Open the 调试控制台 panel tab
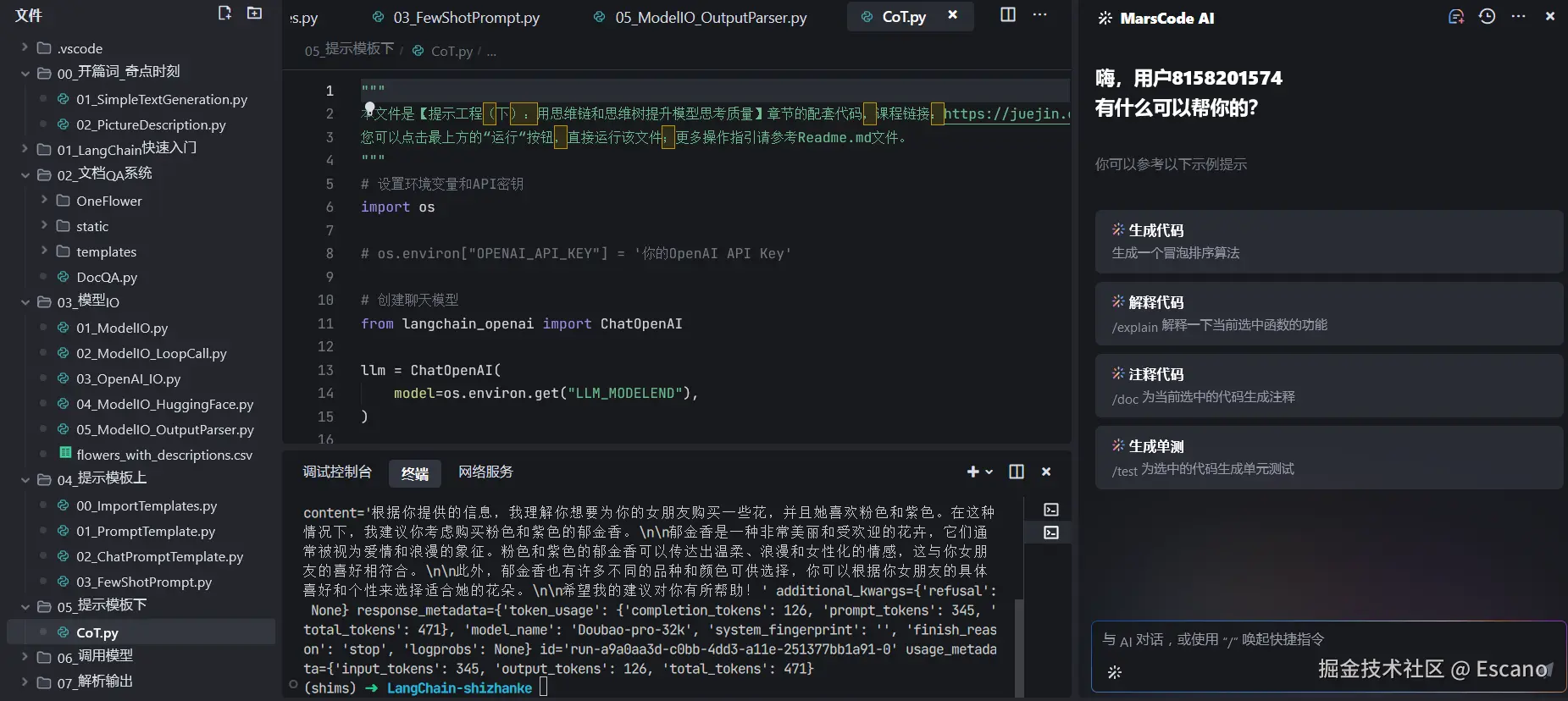The image size is (1568, 701). click(337, 472)
